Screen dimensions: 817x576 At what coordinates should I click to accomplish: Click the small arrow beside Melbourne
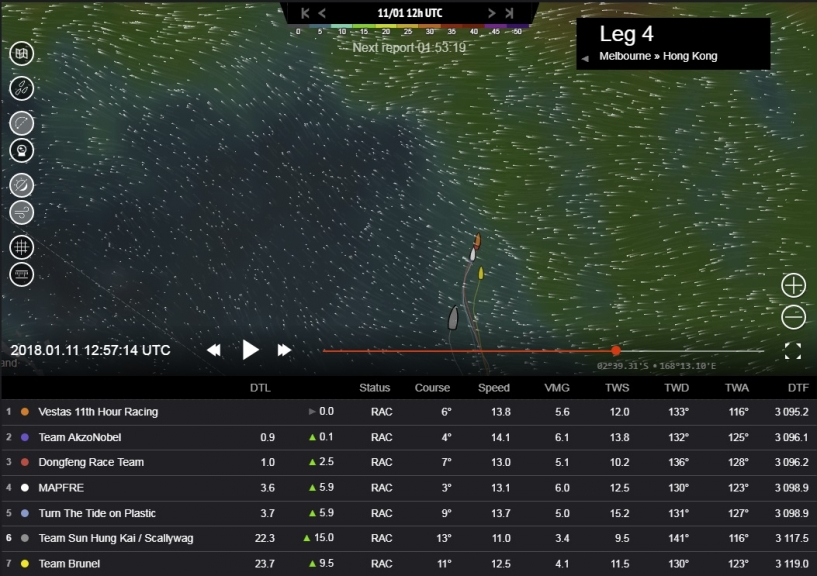click(x=585, y=58)
